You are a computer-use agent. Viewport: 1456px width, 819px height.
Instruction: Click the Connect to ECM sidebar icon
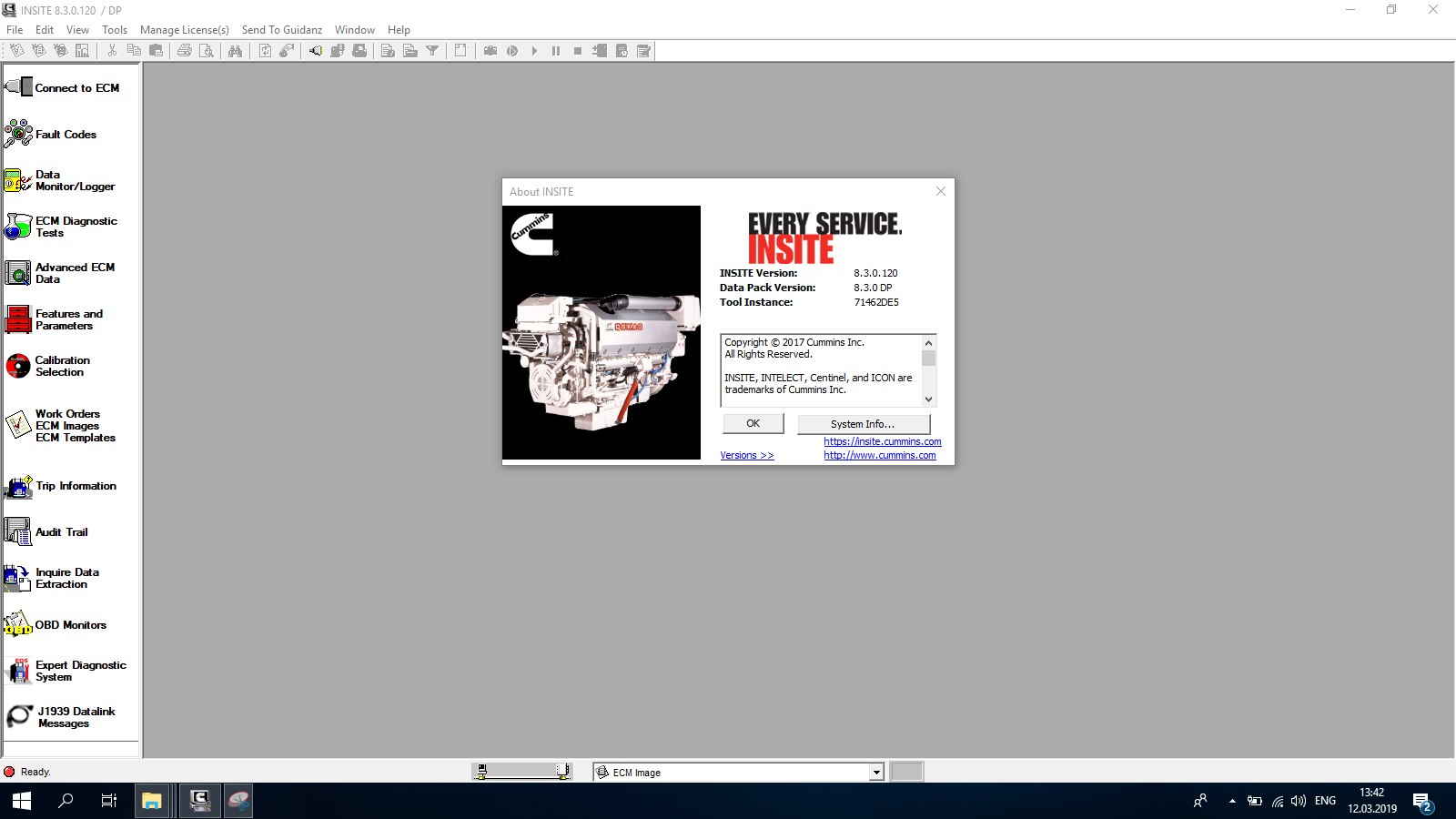(x=19, y=87)
